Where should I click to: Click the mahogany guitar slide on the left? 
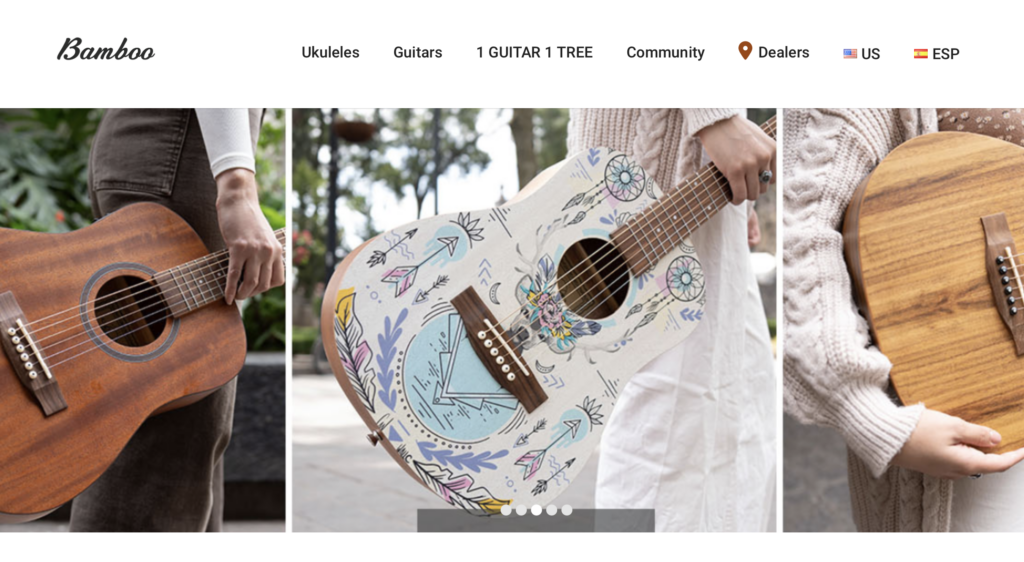(x=142, y=320)
